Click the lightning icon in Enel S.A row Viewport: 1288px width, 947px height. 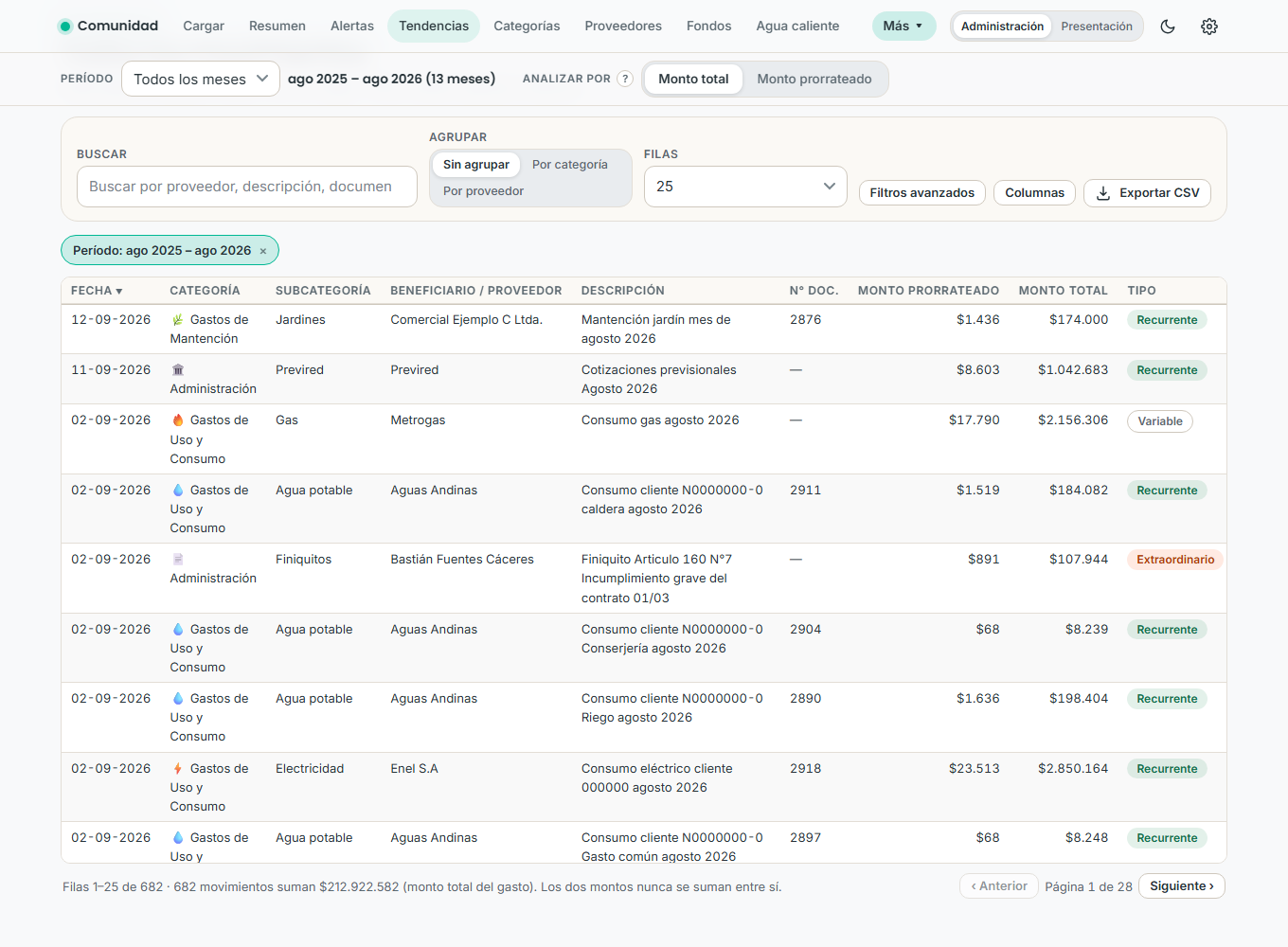177,769
